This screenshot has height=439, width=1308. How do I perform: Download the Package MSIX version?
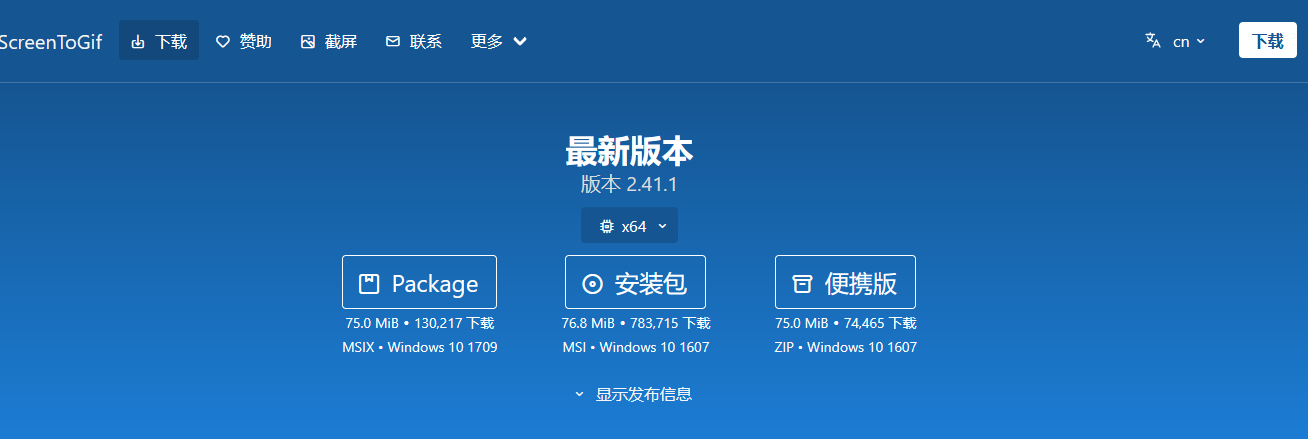pyautogui.click(x=419, y=282)
